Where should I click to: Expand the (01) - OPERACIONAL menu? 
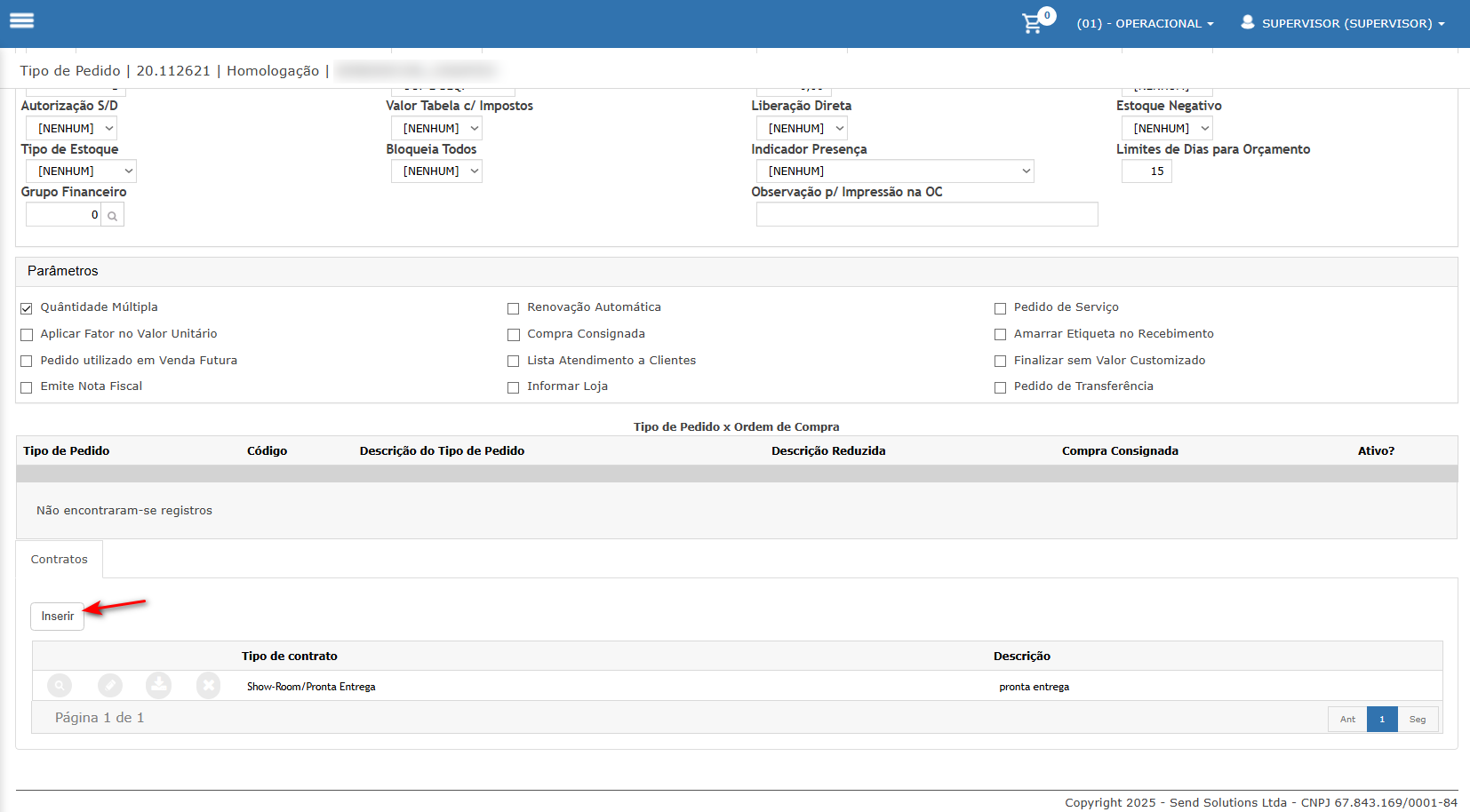click(x=1145, y=24)
